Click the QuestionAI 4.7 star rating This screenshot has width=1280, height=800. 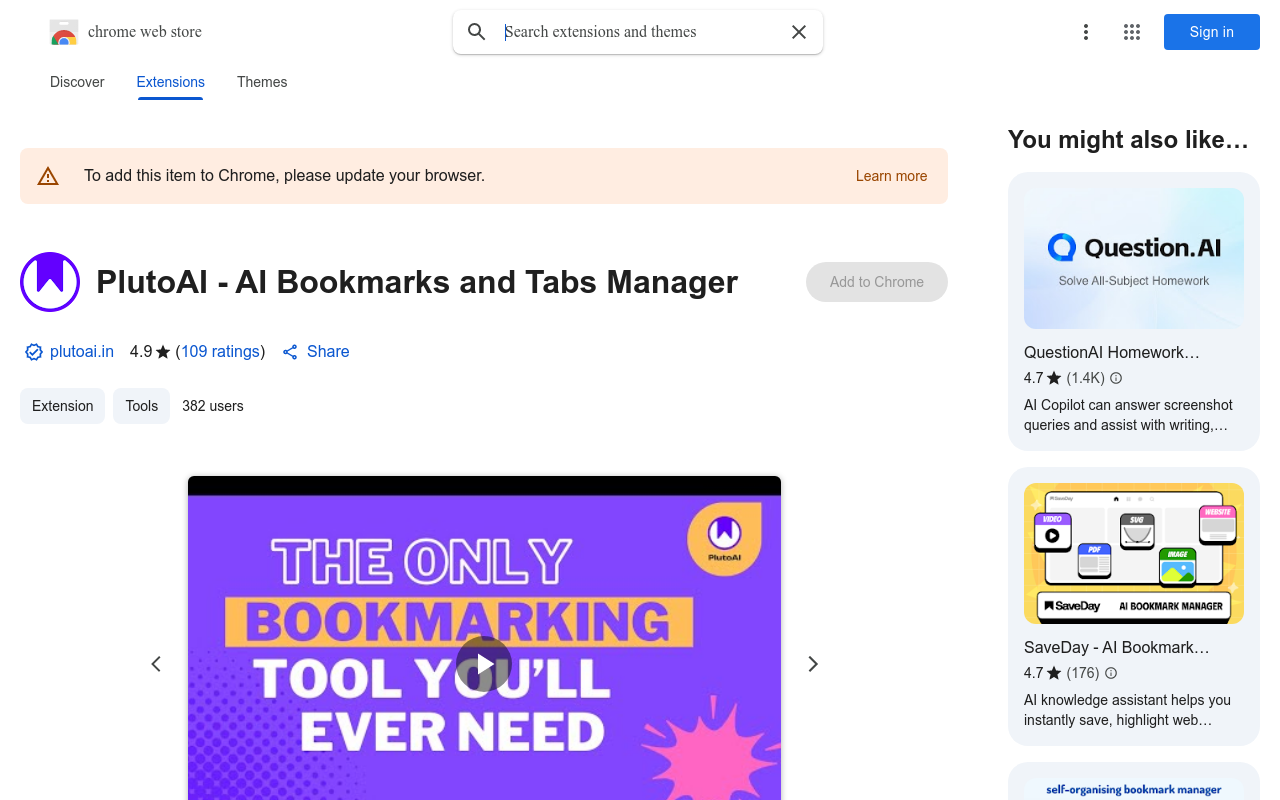(x=1042, y=378)
